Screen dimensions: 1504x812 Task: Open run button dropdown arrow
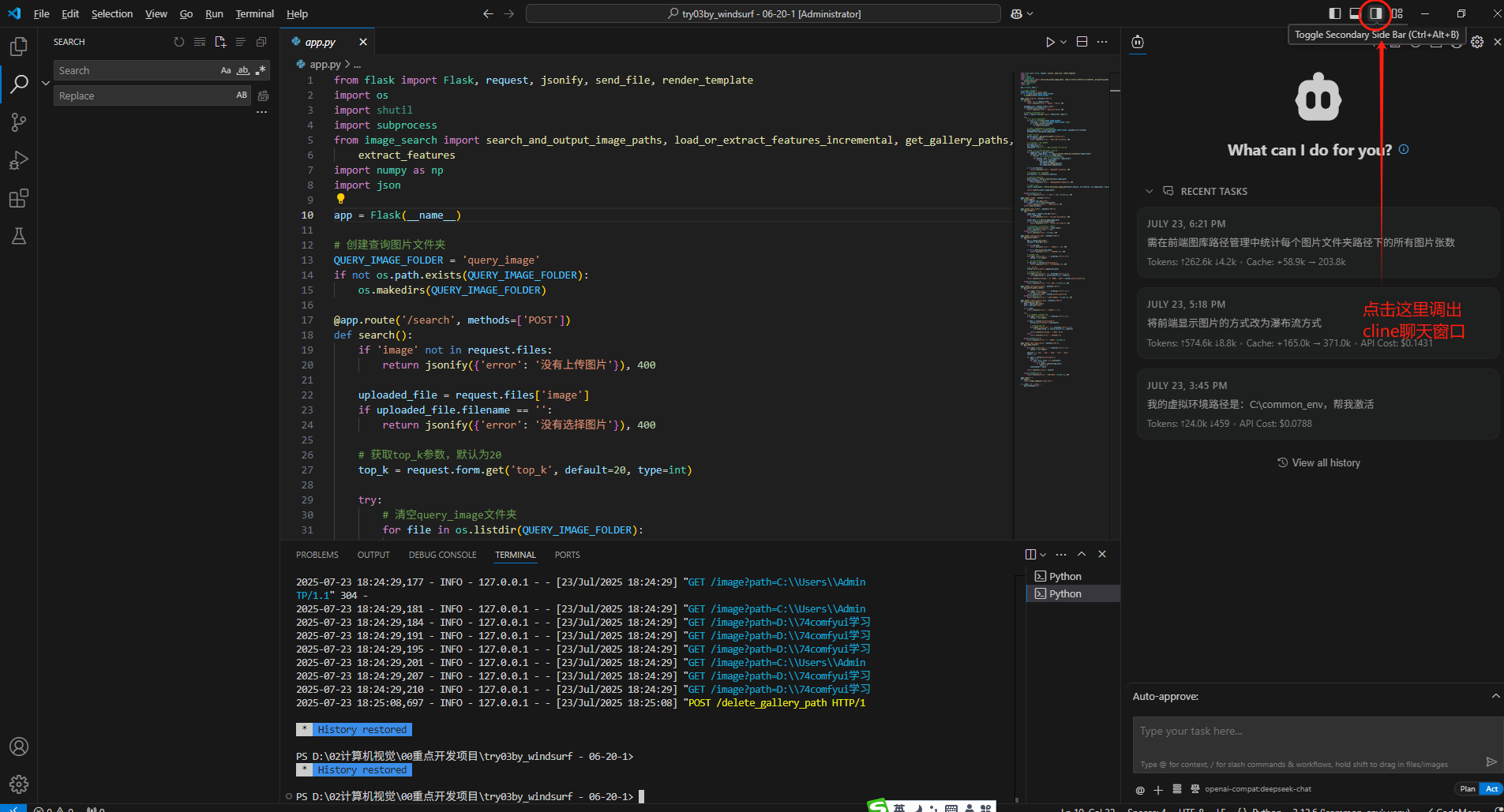coord(1063,42)
